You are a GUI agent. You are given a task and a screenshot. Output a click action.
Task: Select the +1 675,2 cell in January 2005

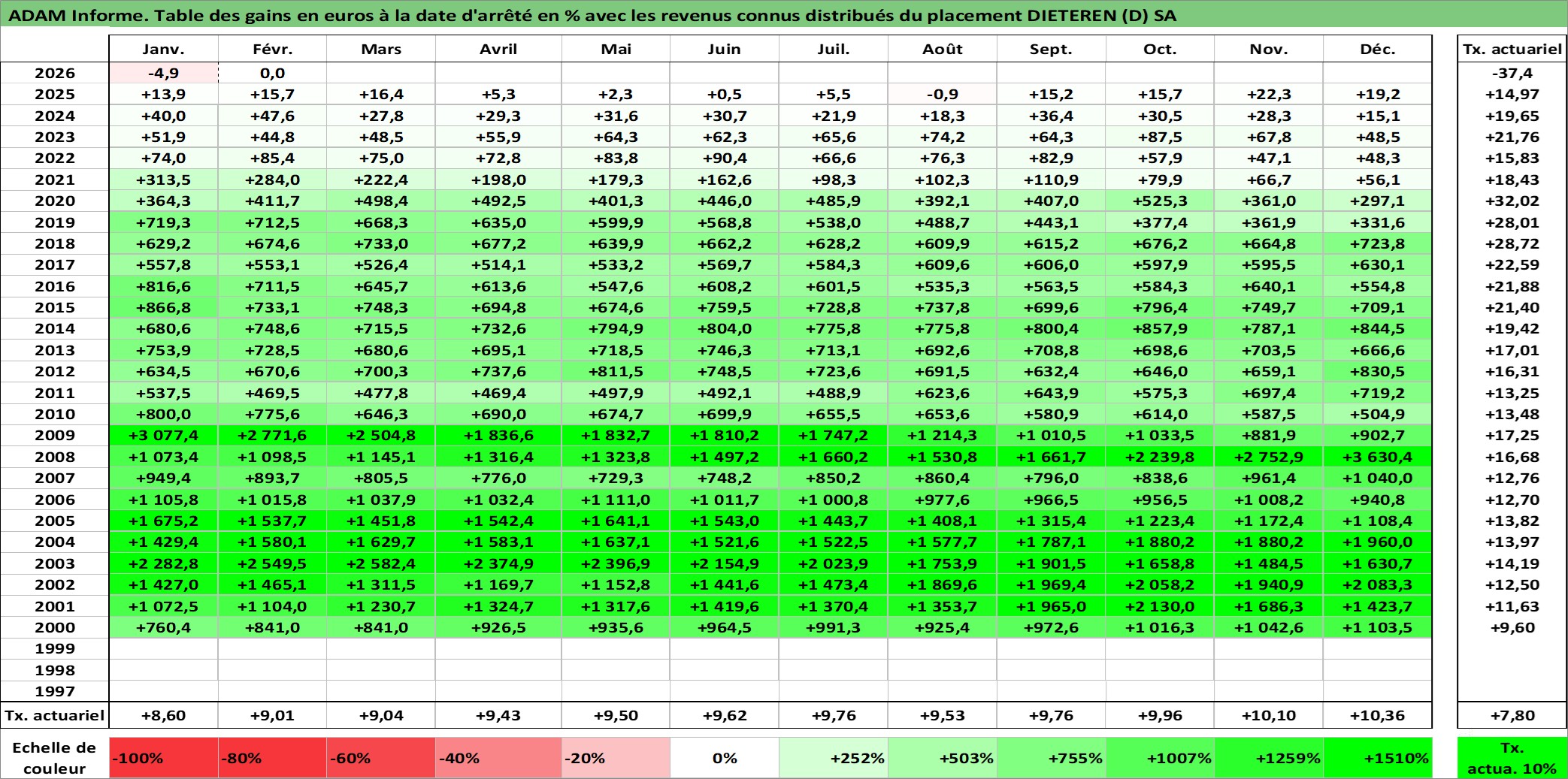pos(164,521)
